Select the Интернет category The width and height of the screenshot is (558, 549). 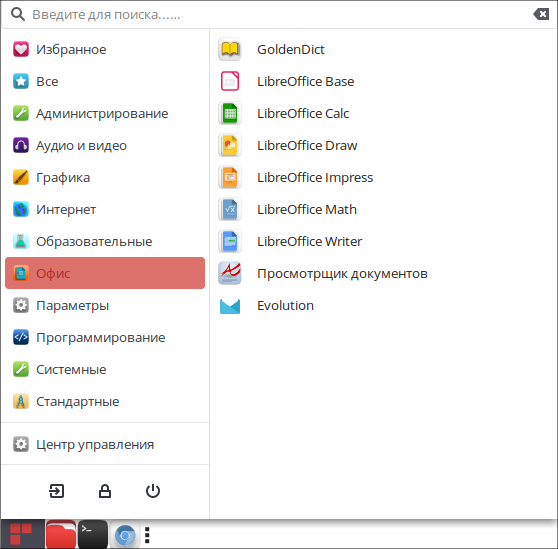point(105,210)
